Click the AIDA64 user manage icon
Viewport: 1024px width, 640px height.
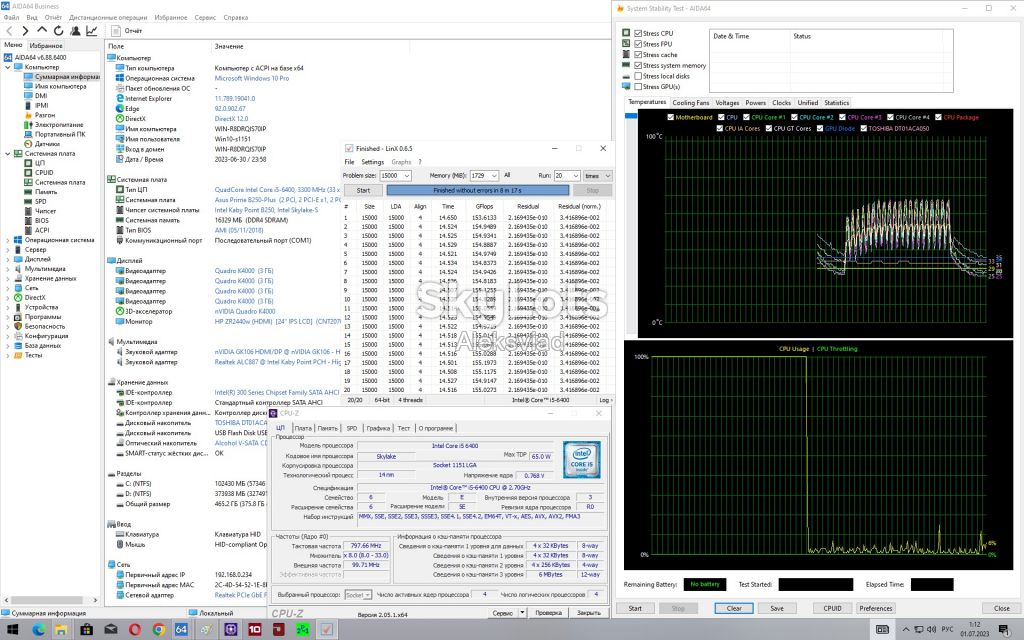point(75,31)
